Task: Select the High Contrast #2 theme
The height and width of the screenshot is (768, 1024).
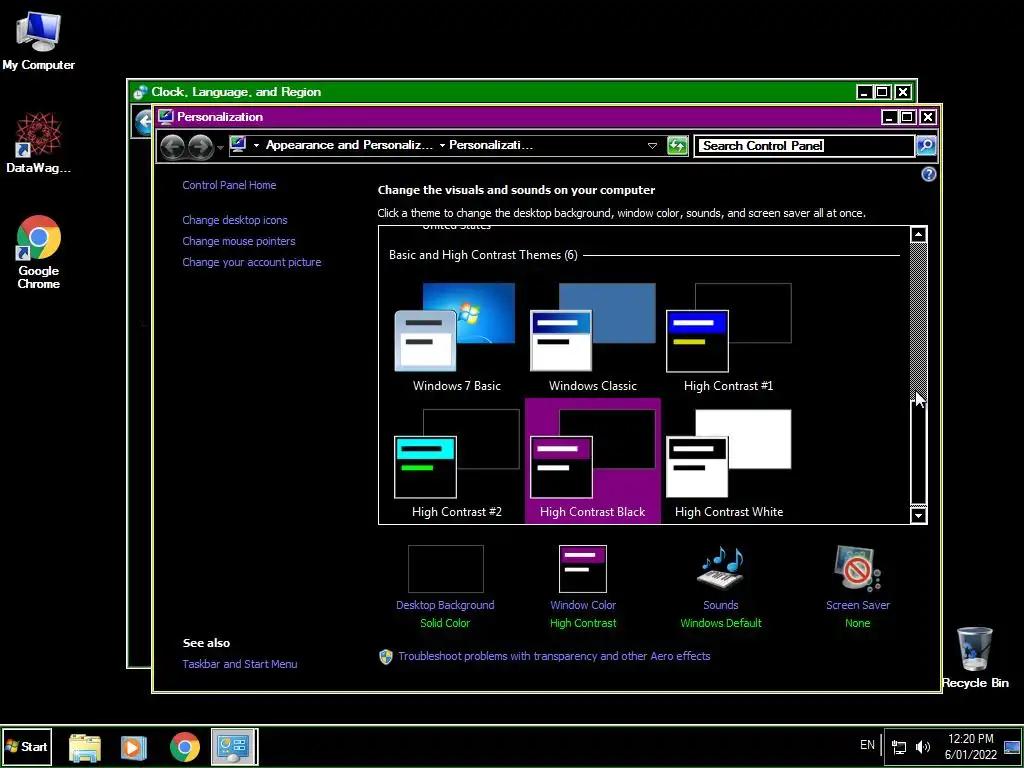Action: click(456, 463)
